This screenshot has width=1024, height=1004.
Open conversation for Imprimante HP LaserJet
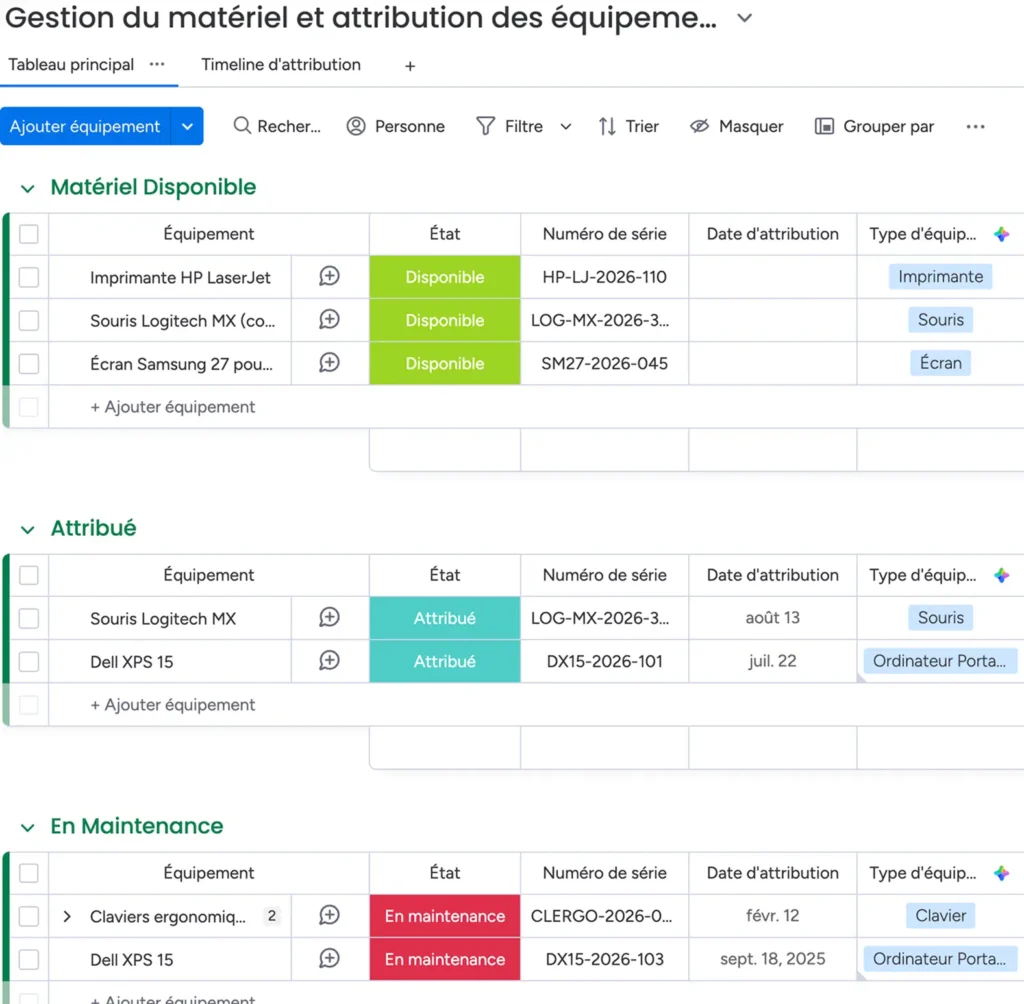329,276
